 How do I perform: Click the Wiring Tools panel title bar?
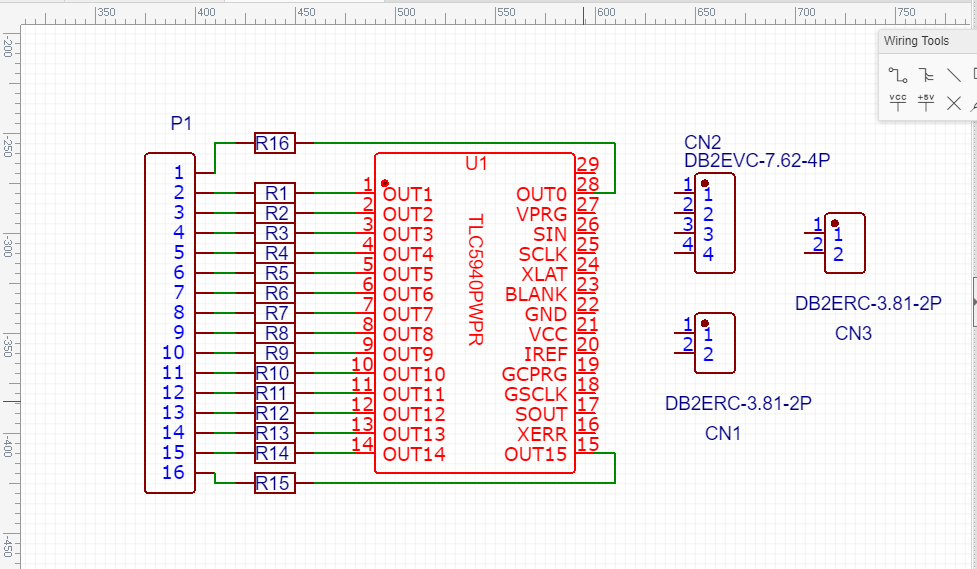928,41
